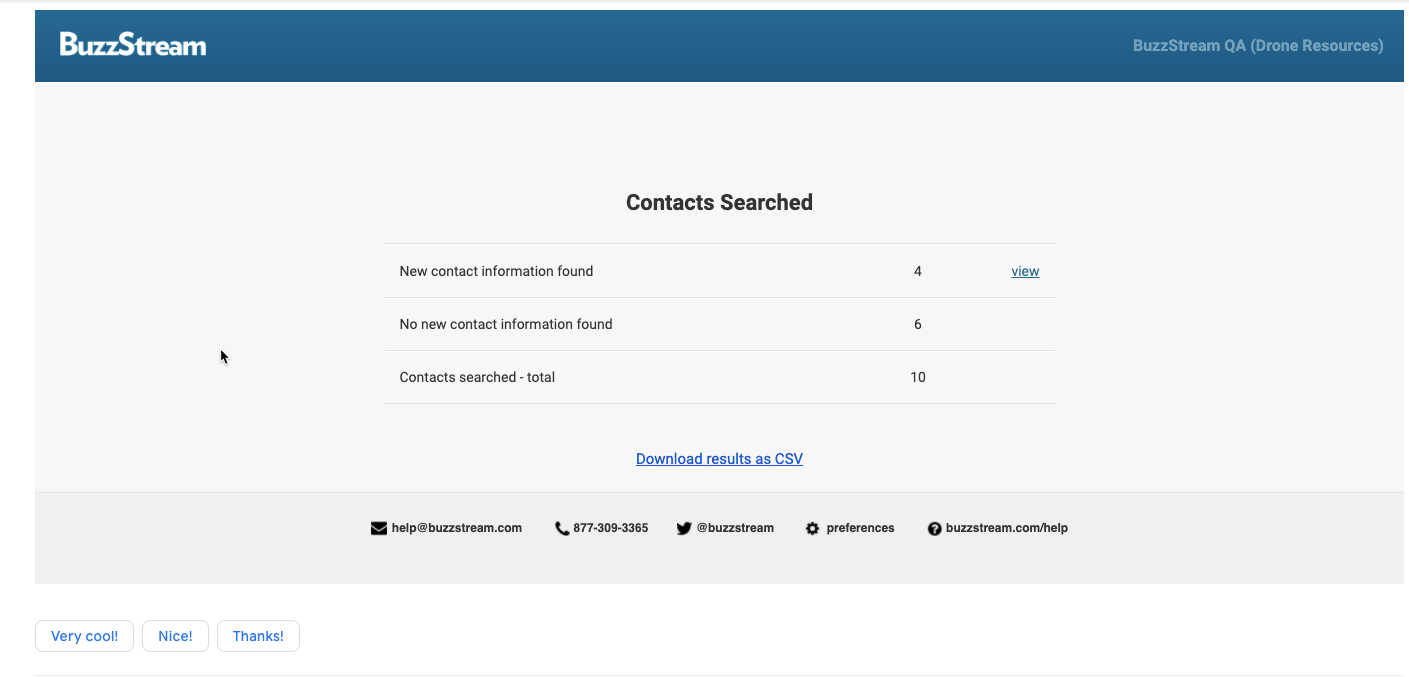The image size is (1409, 677).
Task: Click the BuzzStream logo in the header
Action: (133, 45)
